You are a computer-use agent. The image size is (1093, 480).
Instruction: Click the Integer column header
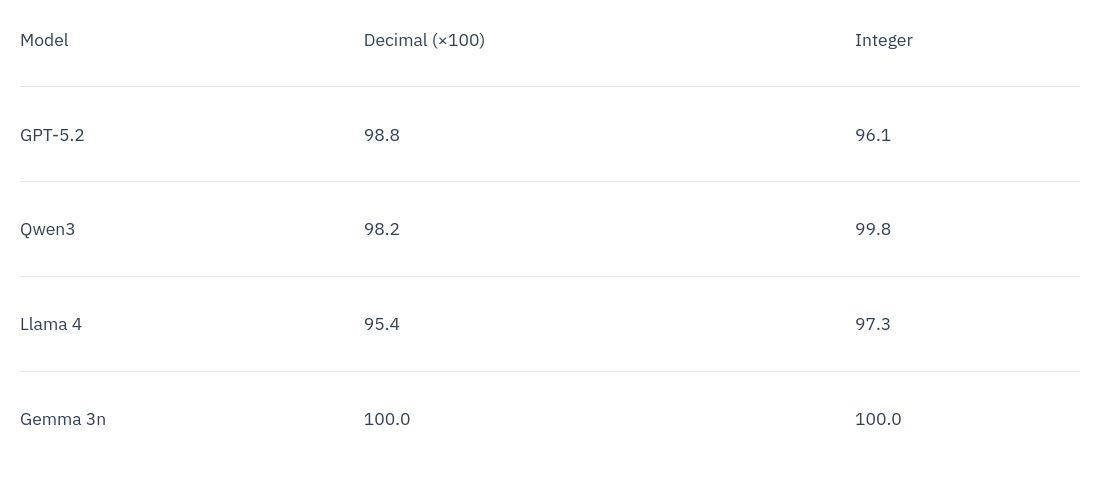point(883,41)
